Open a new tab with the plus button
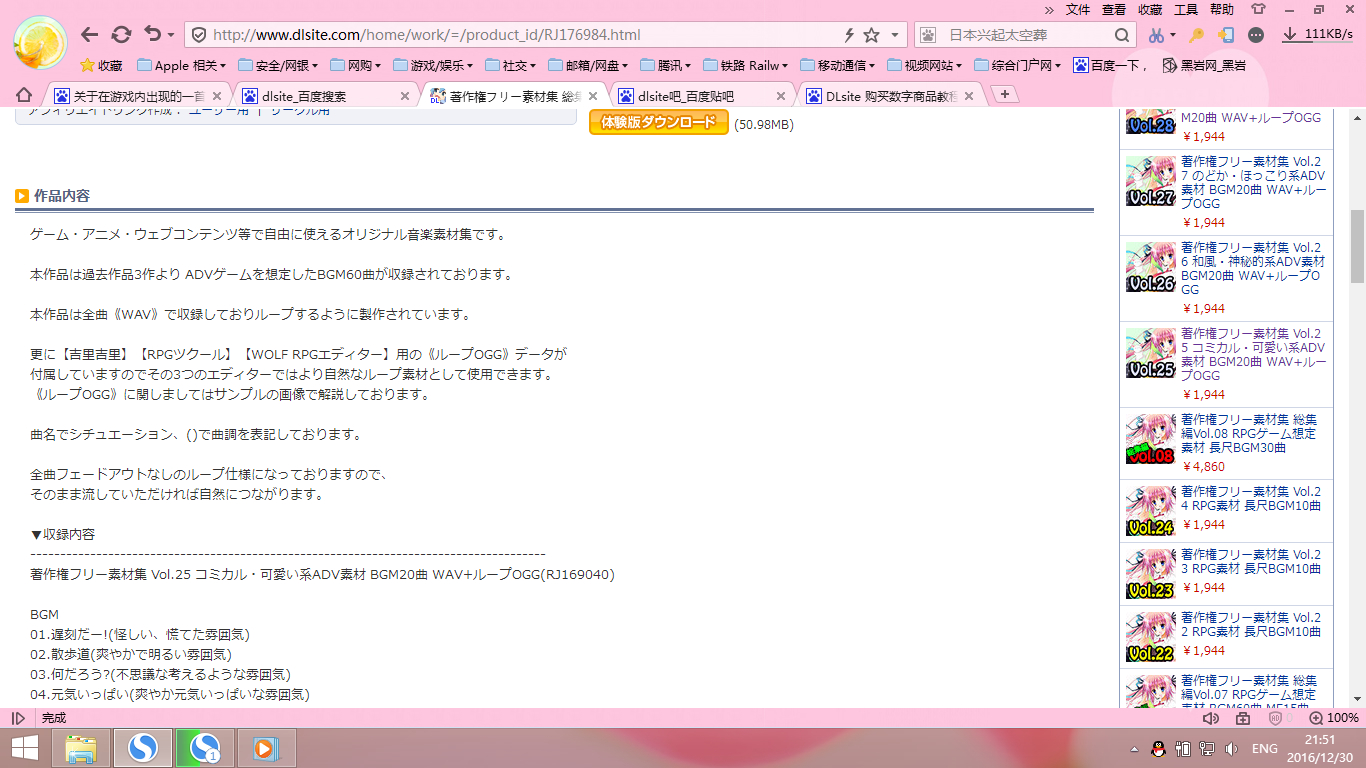Screen dimensions: 1366x768 pyautogui.click(x=1004, y=94)
